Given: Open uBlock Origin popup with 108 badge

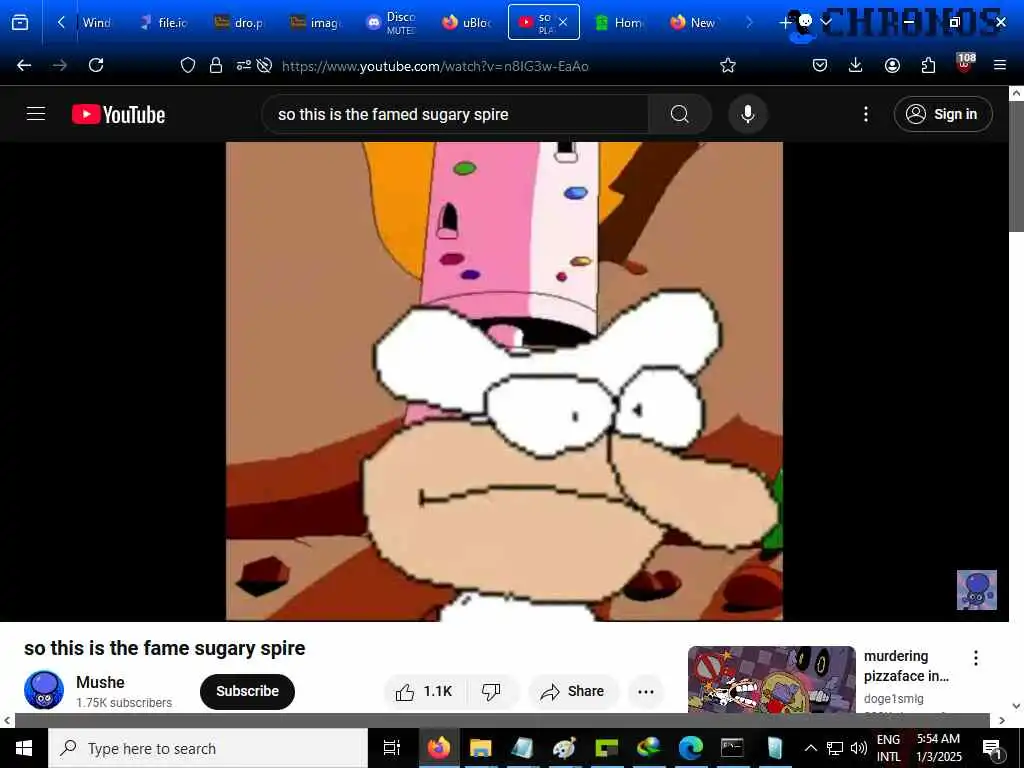Looking at the screenshot, I should coord(965,63).
